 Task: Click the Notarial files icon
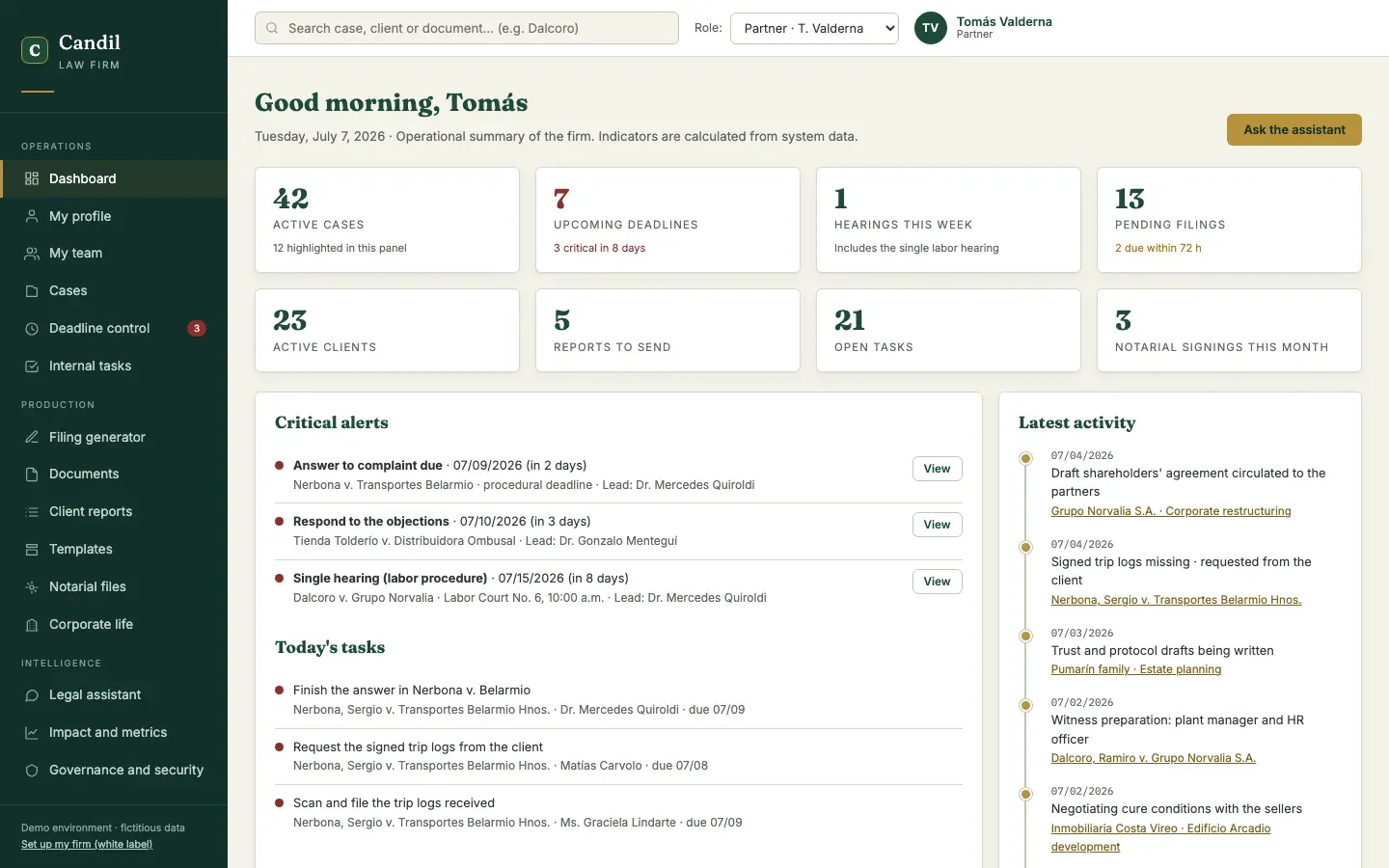coord(32,586)
